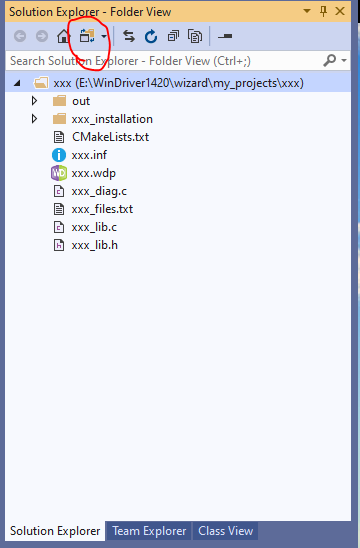
Task: Open the switch views dropdown arrow
Action: click(x=104, y=36)
